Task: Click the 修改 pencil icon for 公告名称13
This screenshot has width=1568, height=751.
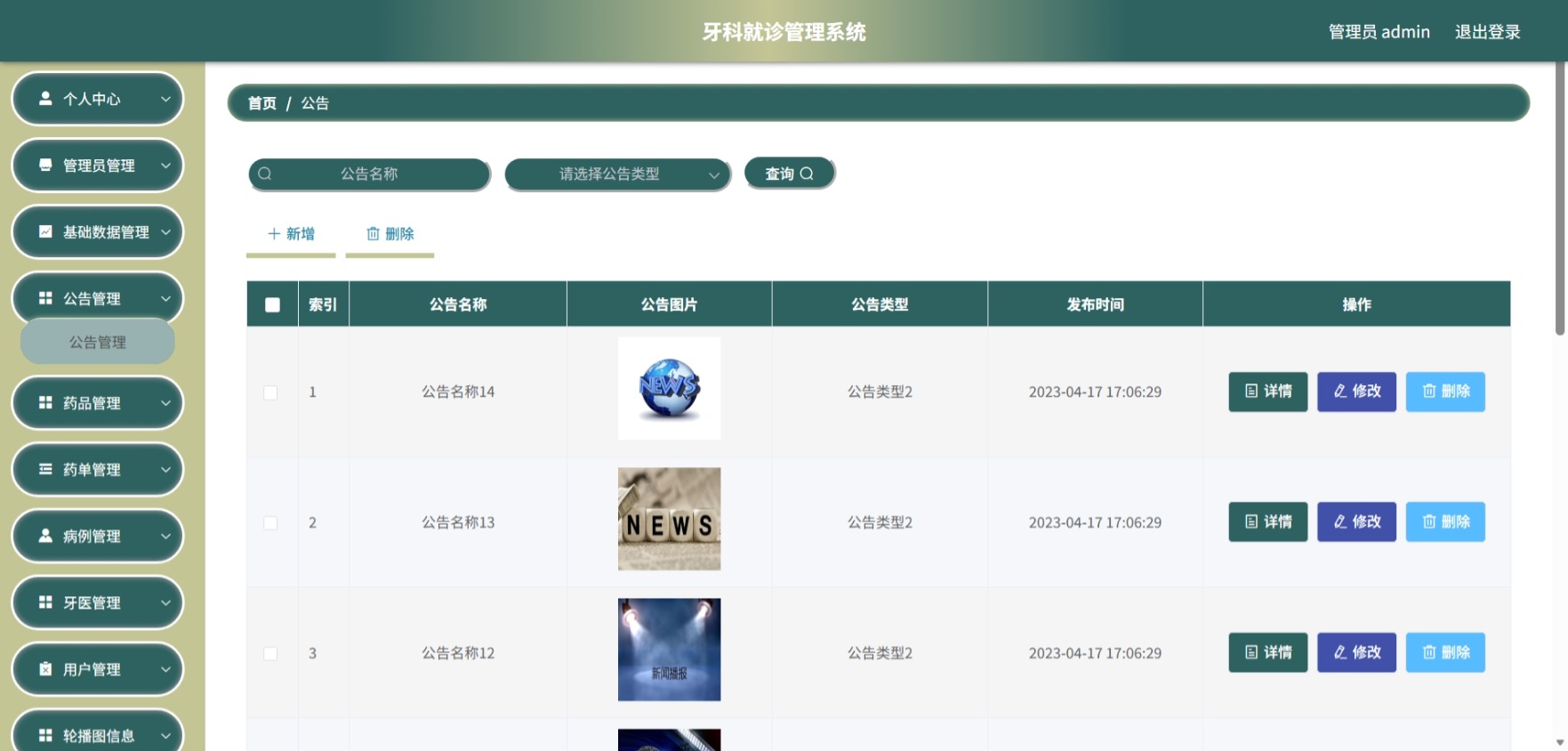Action: (1340, 521)
